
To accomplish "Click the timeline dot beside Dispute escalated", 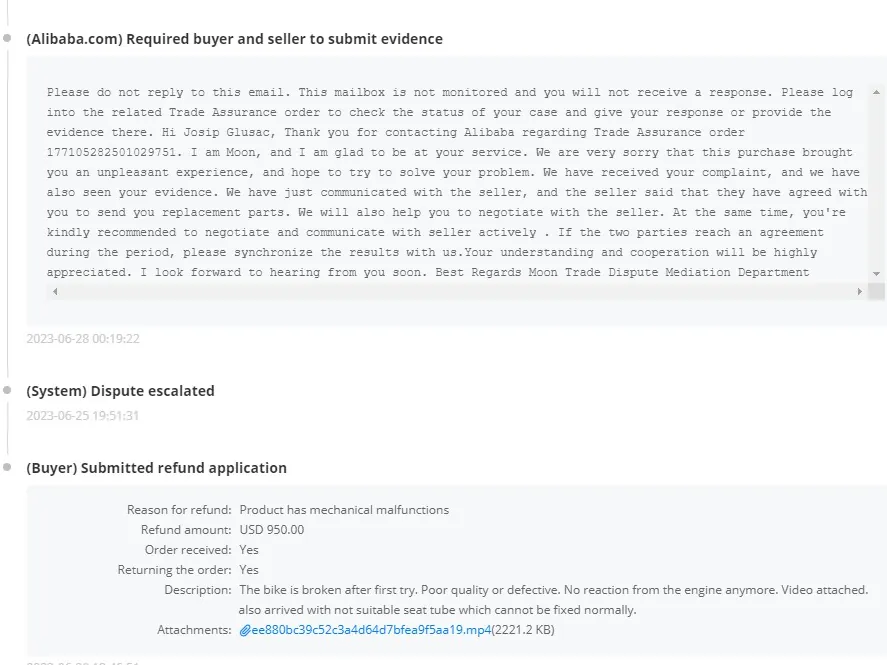I will [7, 391].
